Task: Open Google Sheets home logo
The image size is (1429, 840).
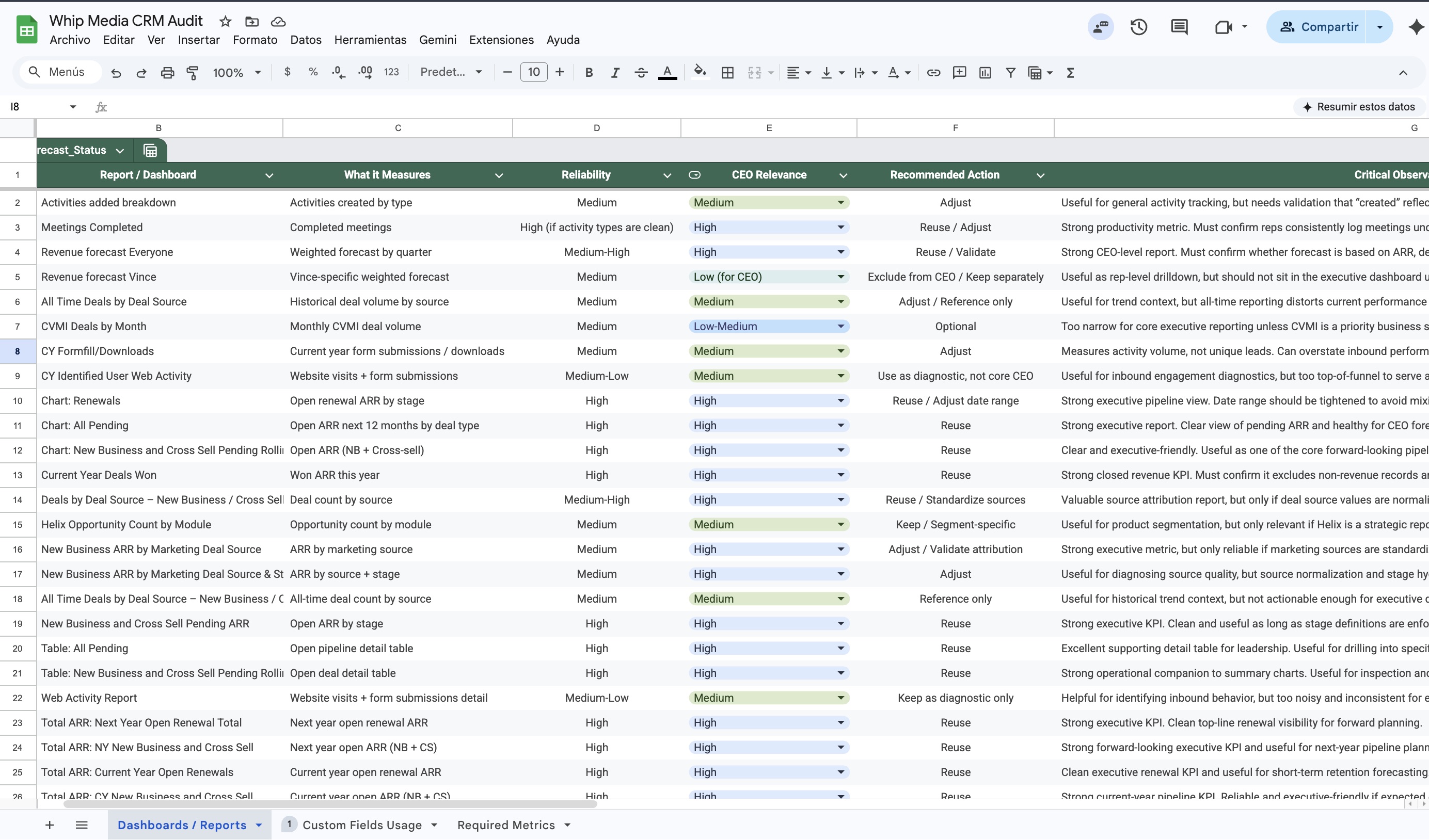Action: click(x=27, y=29)
